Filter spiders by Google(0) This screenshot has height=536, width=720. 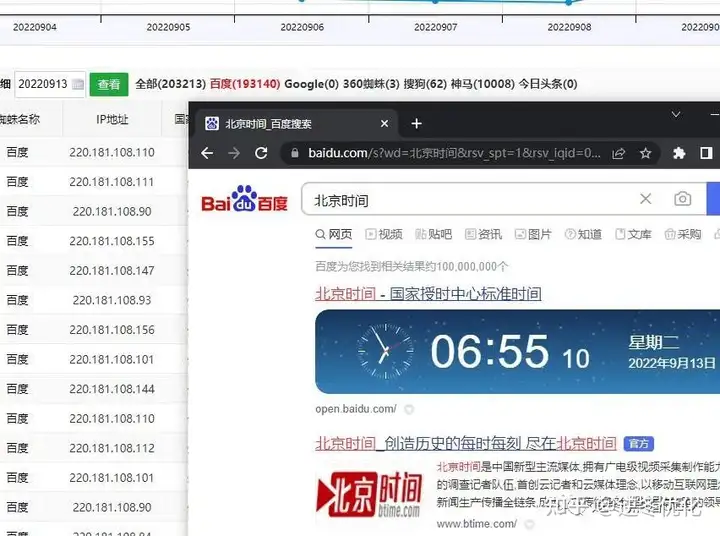point(311,84)
